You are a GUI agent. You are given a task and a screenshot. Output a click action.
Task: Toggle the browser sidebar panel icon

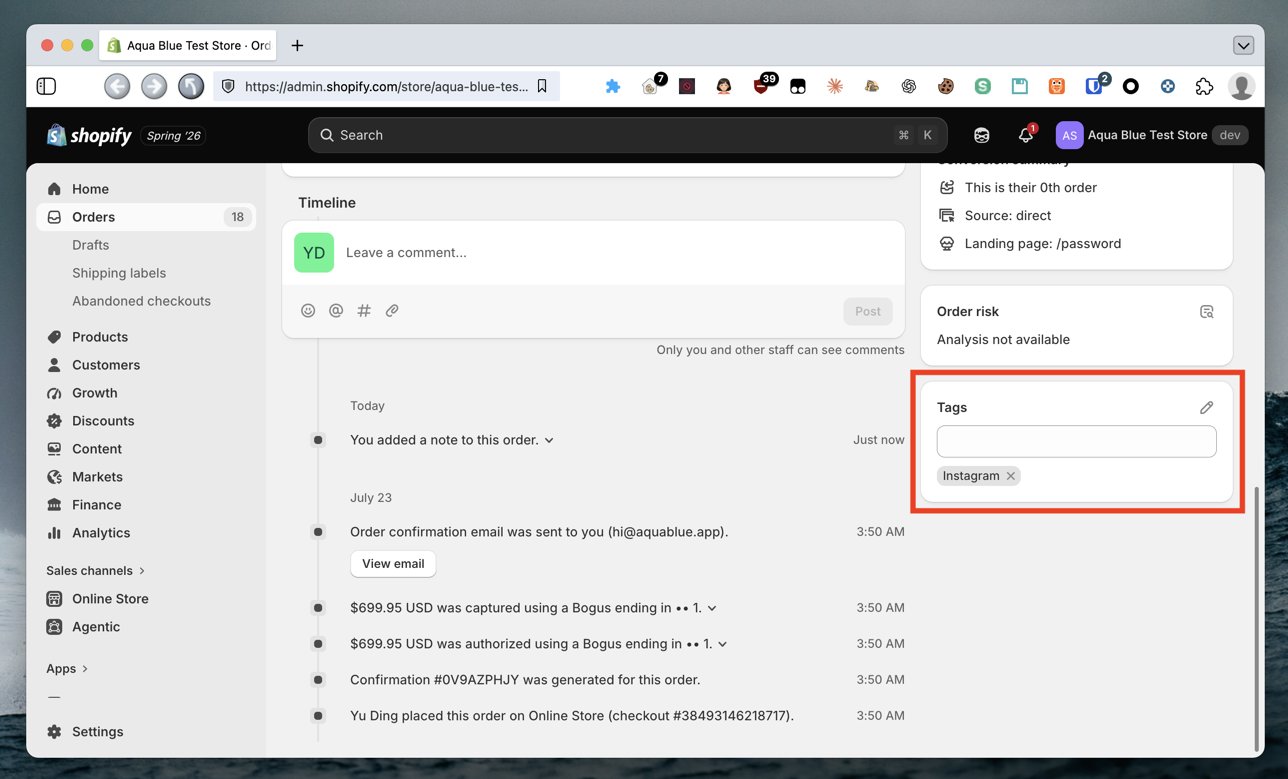pyautogui.click(x=47, y=86)
